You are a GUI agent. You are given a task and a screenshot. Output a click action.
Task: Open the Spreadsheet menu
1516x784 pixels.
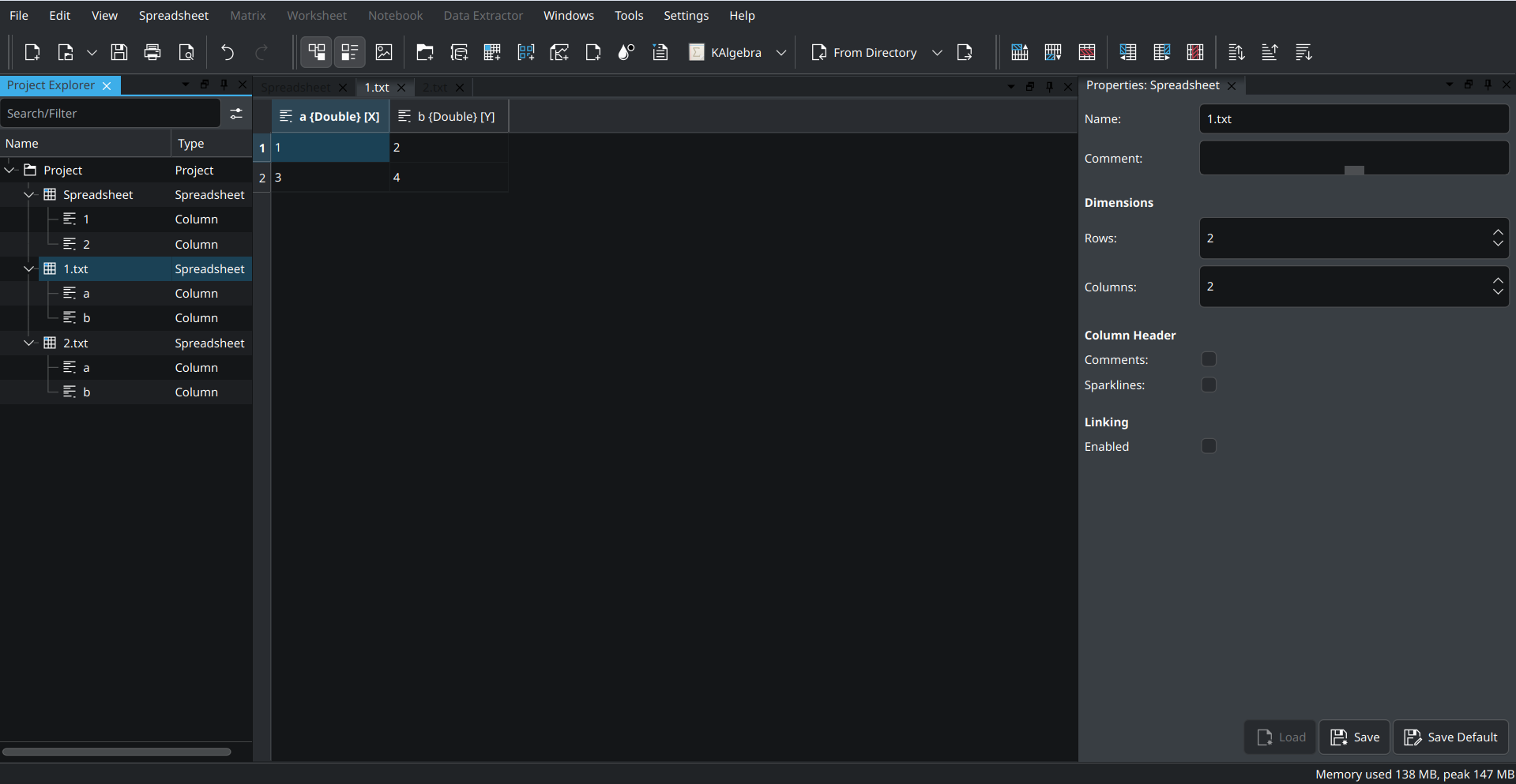click(173, 16)
